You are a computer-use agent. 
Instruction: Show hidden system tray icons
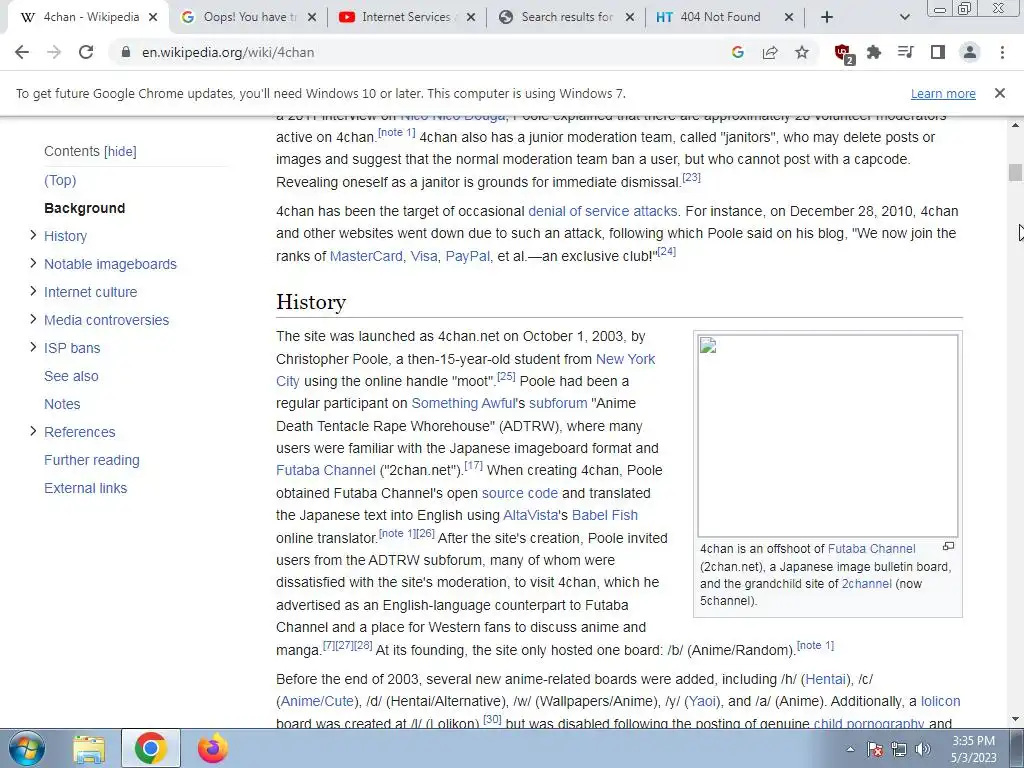(850, 750)
